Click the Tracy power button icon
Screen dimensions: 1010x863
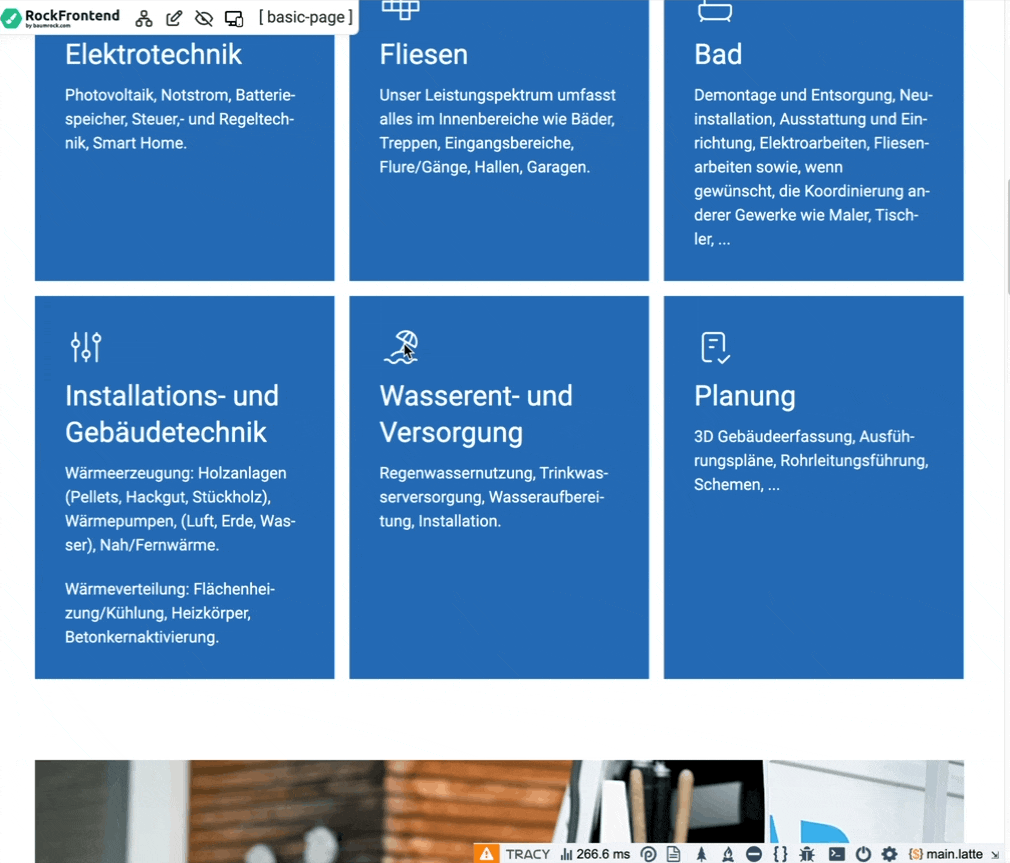(863, 854)
